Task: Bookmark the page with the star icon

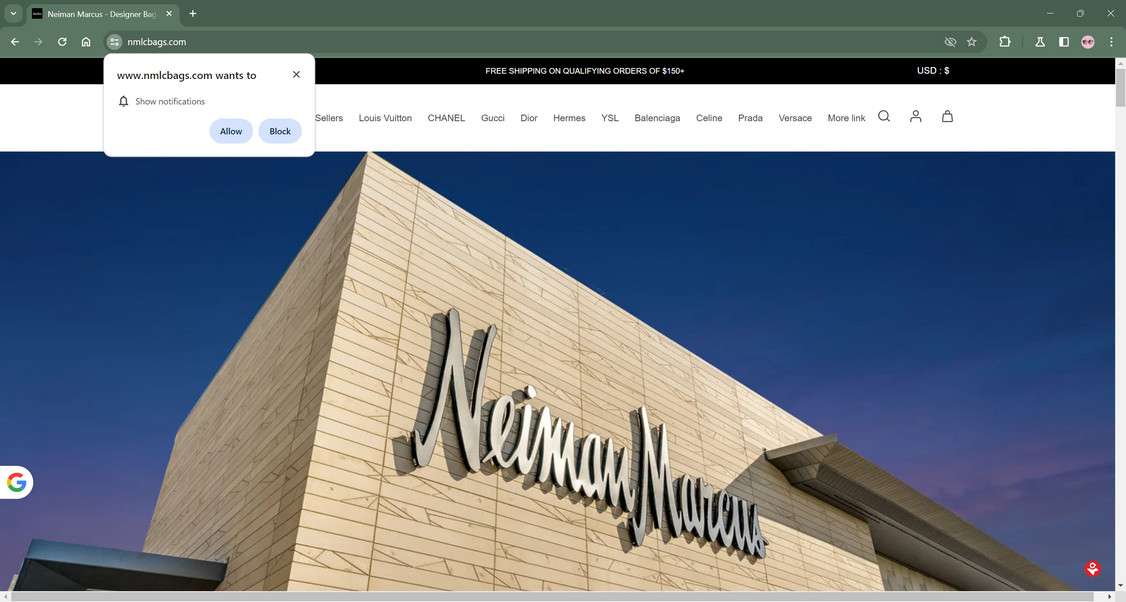Action: [x=971, y=42]
